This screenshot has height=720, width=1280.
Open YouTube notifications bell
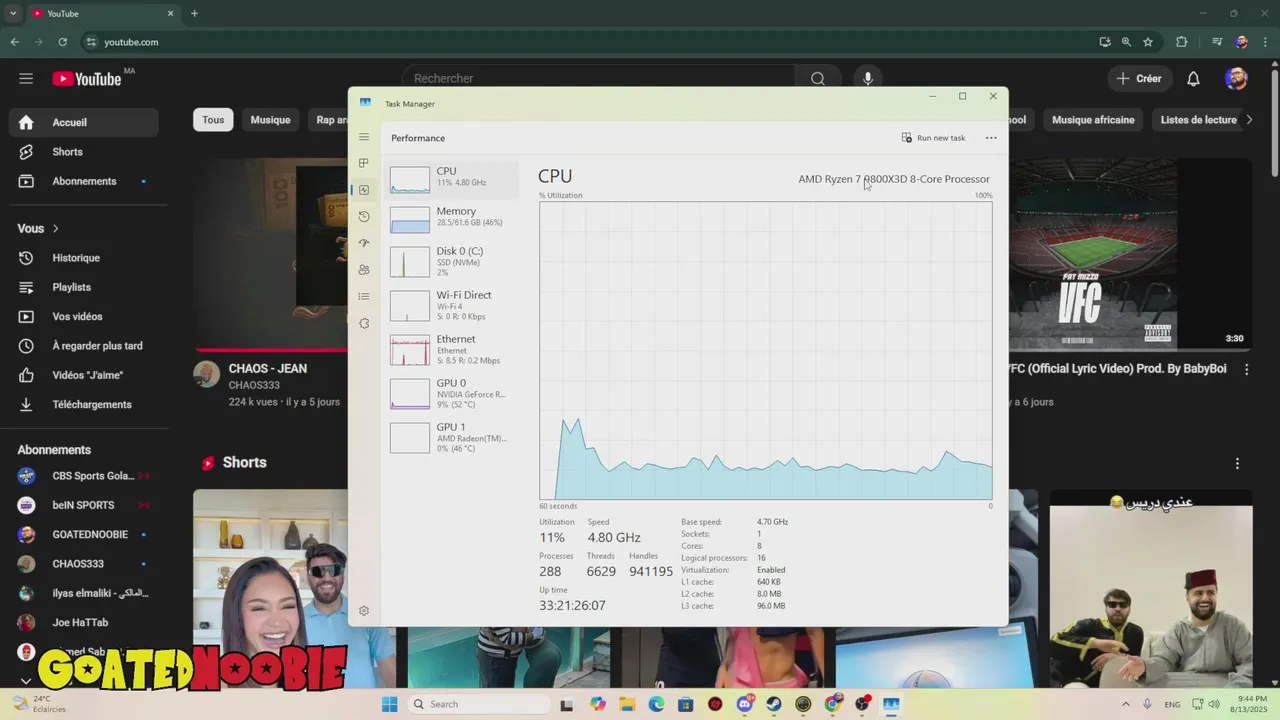click(1193, 78)
